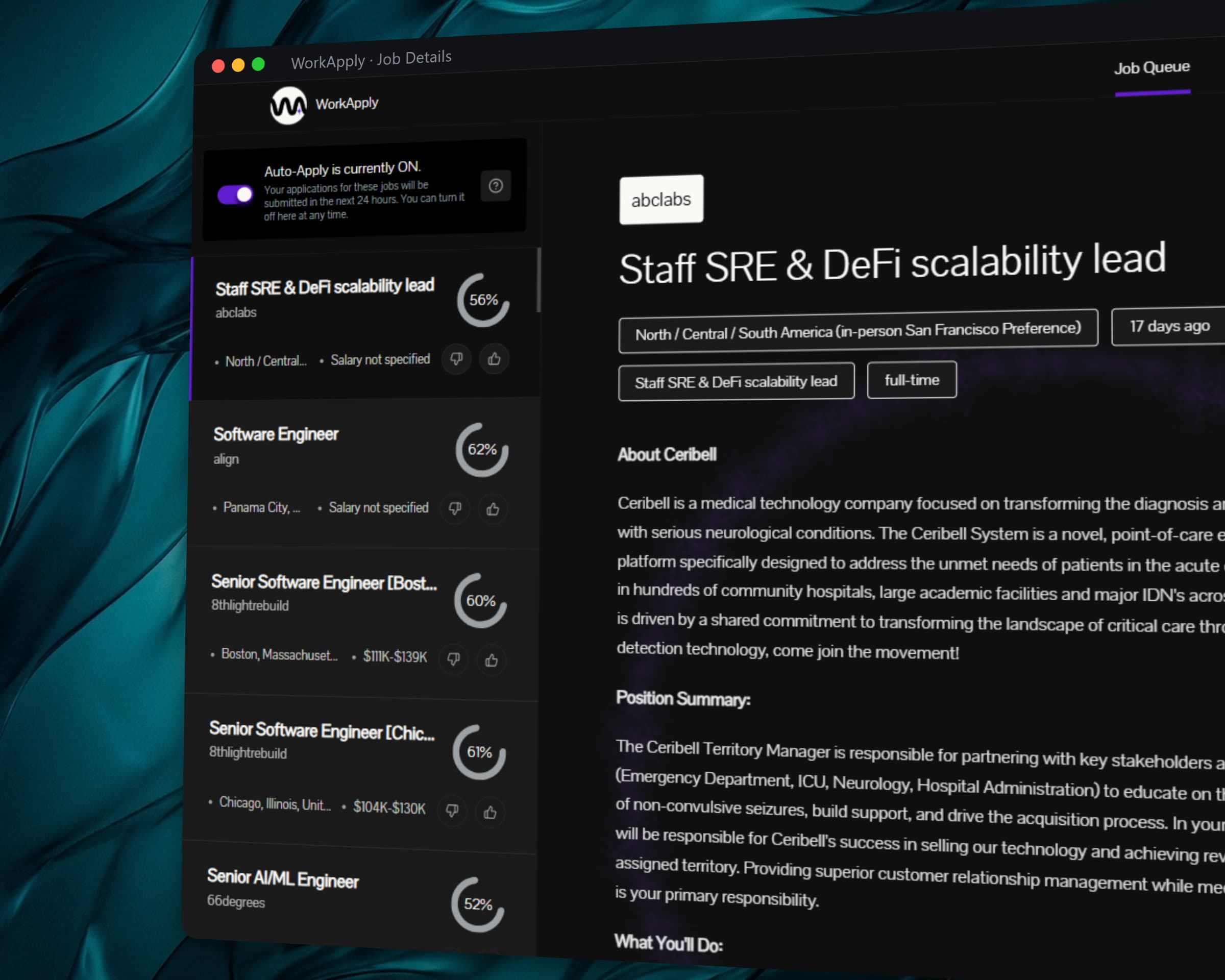Click the North / Central / South America location tag
Viewport: 1225px width, 980px height.
tap(858, 331)
